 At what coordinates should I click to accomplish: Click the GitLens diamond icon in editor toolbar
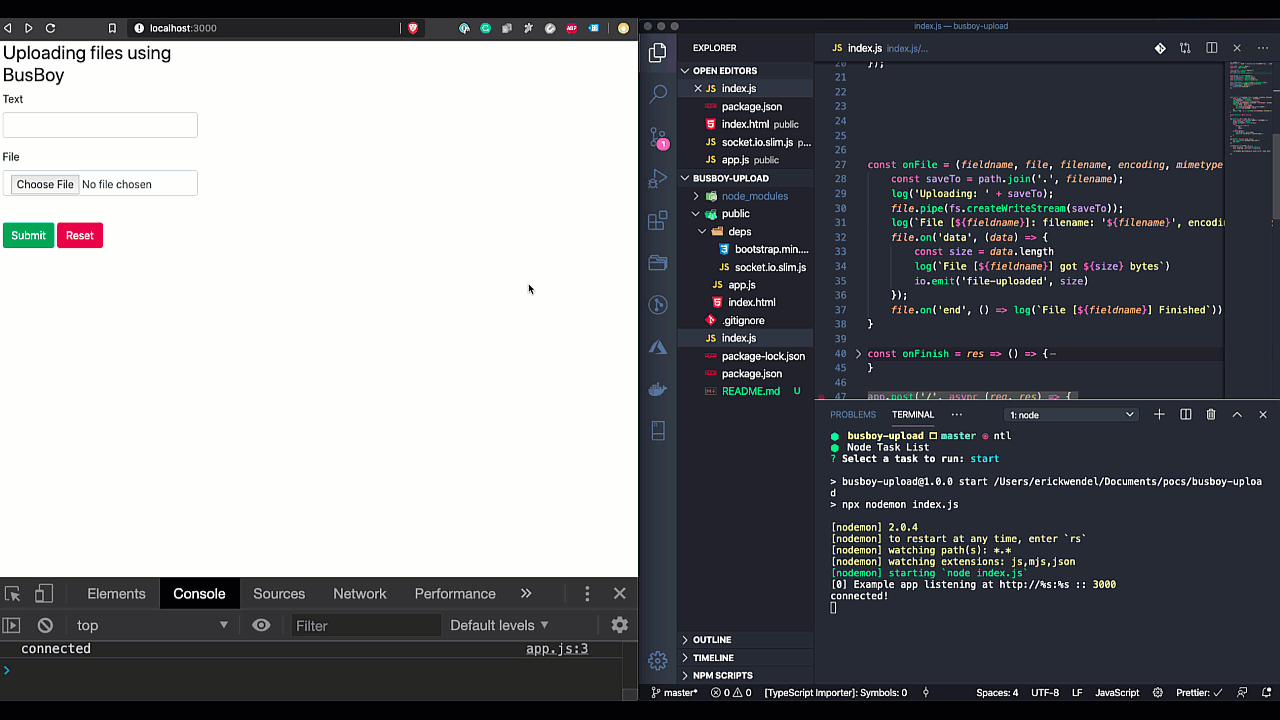[x=1160, y=48]
